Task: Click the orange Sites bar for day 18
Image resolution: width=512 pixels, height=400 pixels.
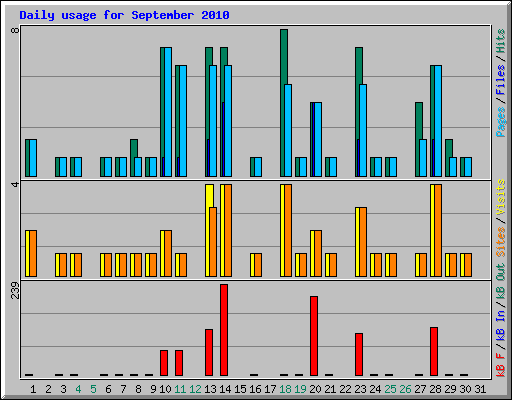Action: coord(288,230)
